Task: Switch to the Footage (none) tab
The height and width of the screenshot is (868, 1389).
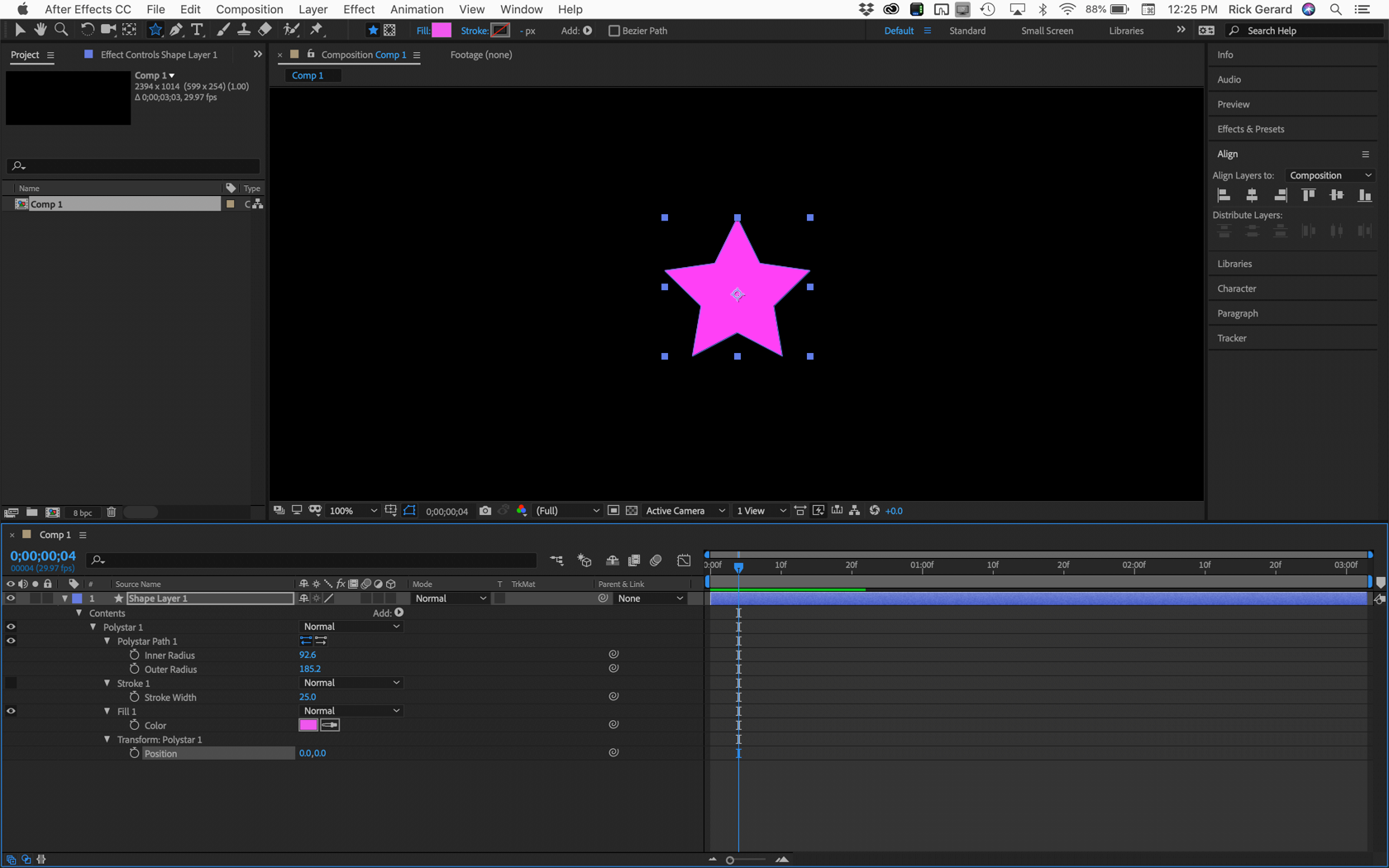Action: pos(481,55)
